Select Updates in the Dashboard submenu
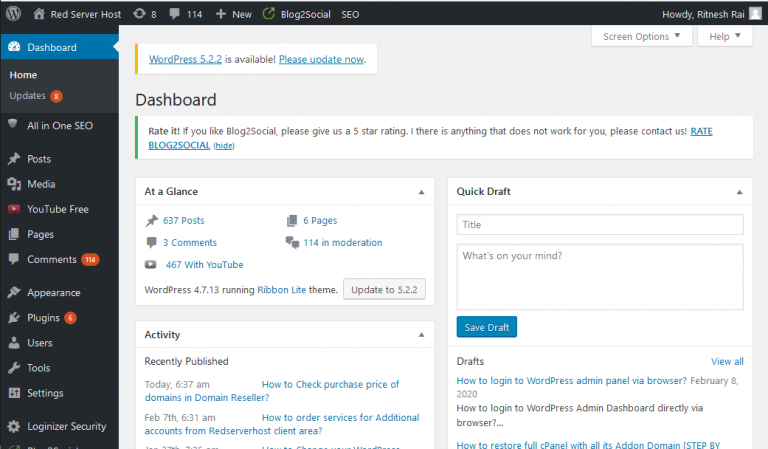768x449 pixels. click(27, 96)
